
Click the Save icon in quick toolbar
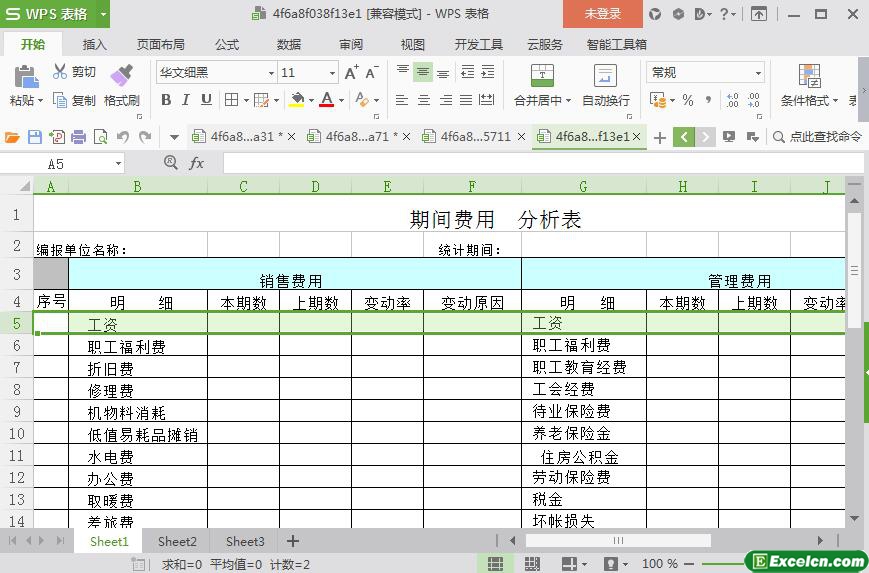point(35,137)
